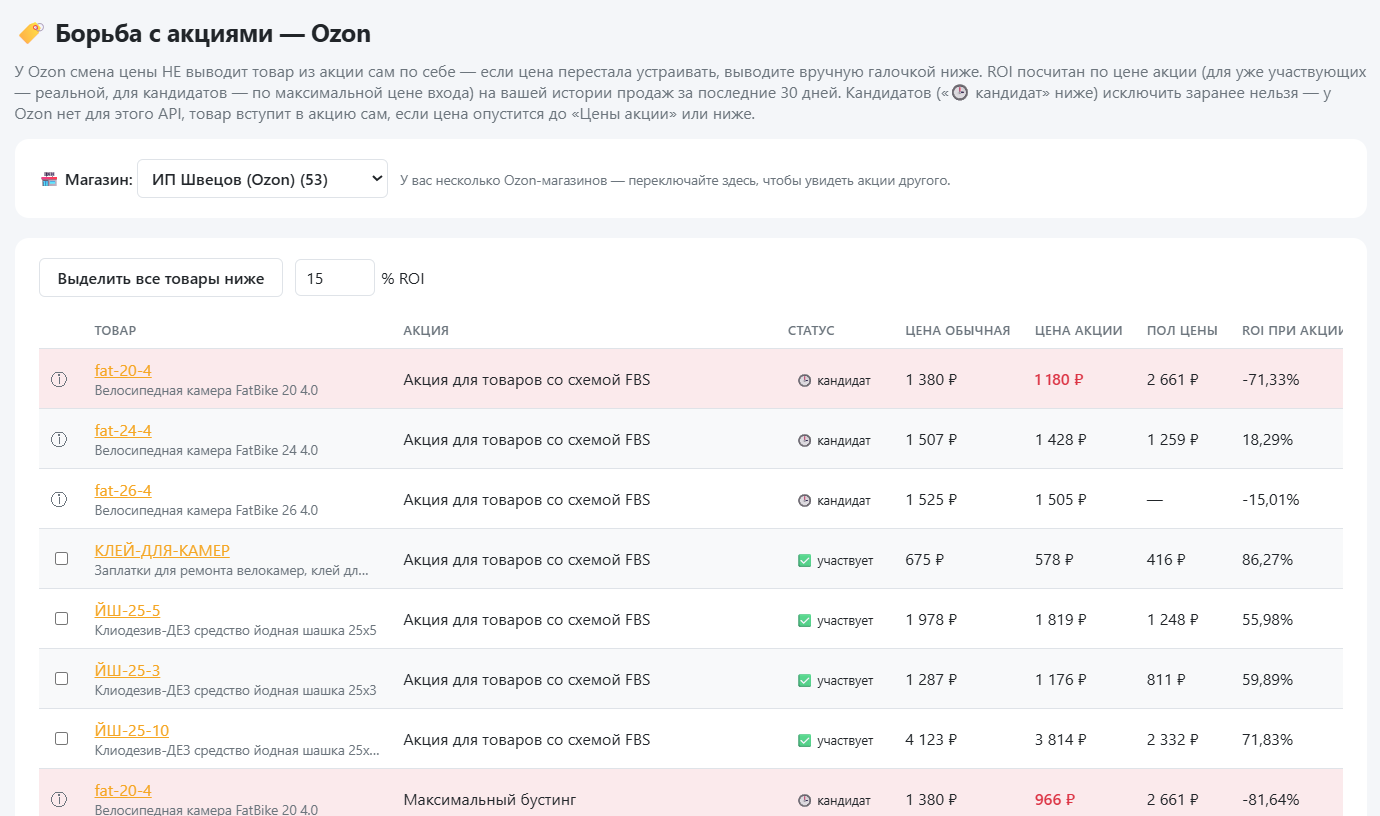Click clock icon in fat-20-4 FBS promo row
The height and width of the screenshot is (816, 1380).
(x=805, y=380)
